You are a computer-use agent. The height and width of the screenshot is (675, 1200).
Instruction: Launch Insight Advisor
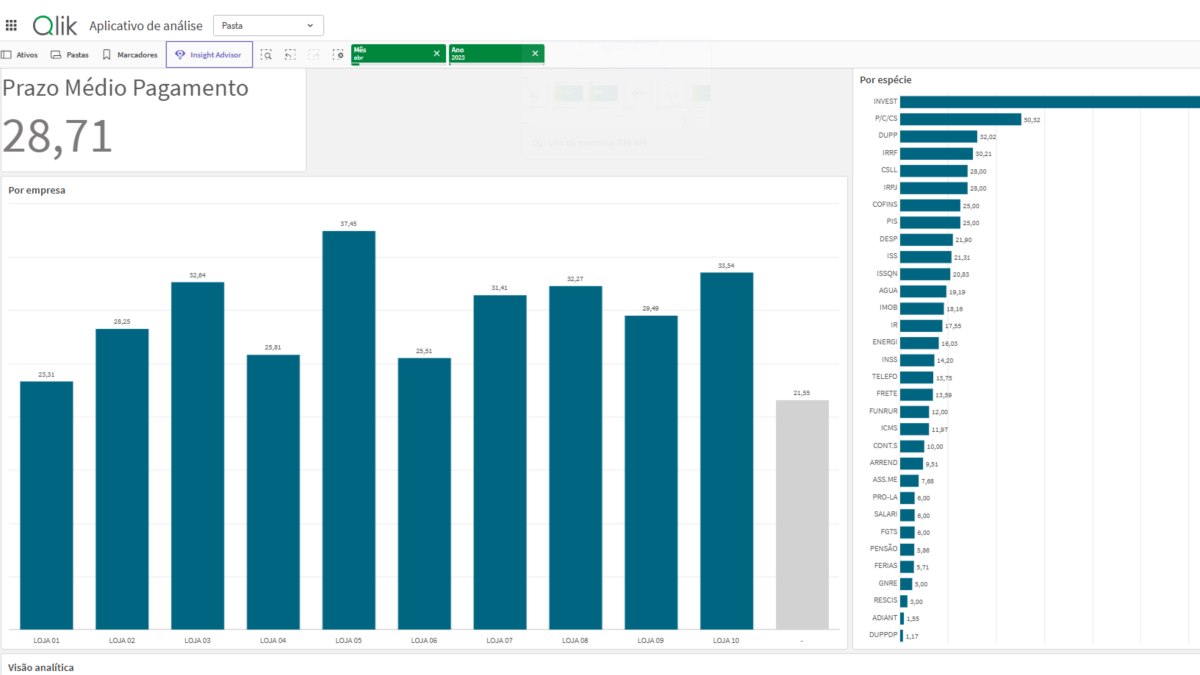(x=209, y=55)
